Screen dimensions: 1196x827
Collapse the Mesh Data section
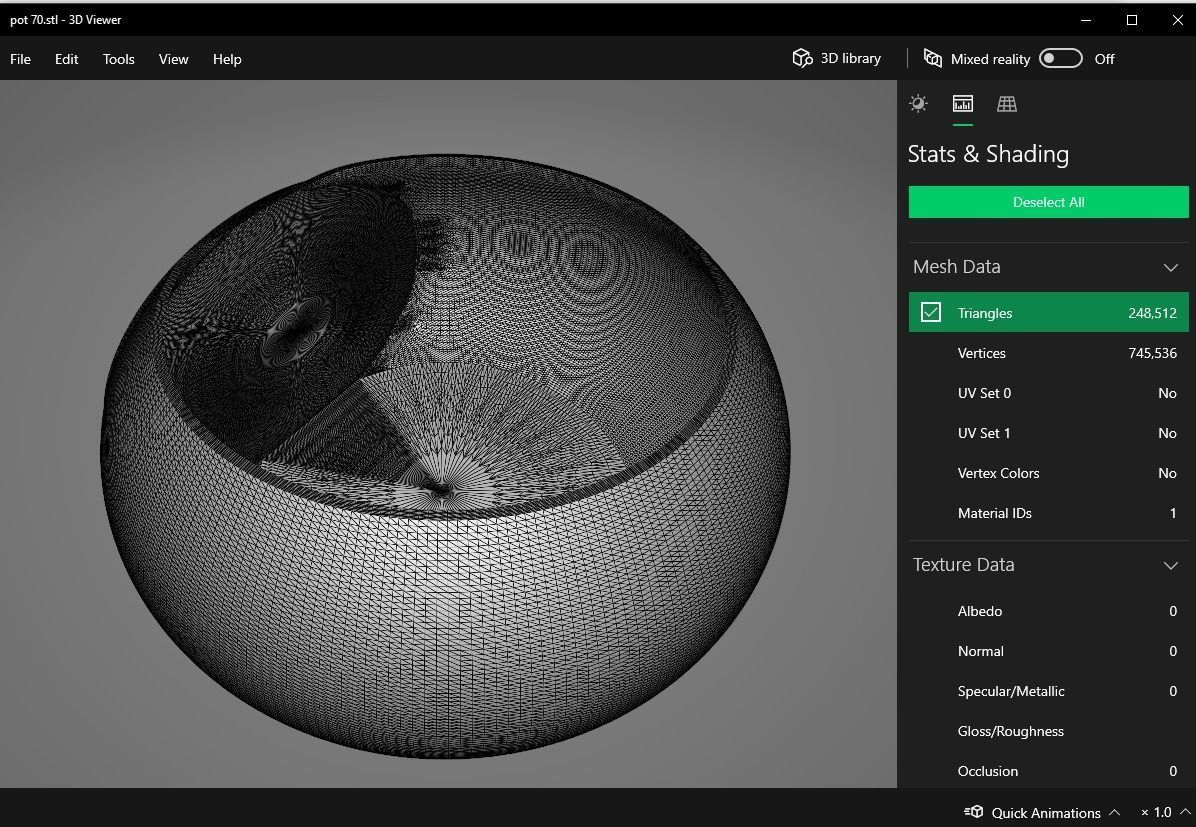(1170, 267)
